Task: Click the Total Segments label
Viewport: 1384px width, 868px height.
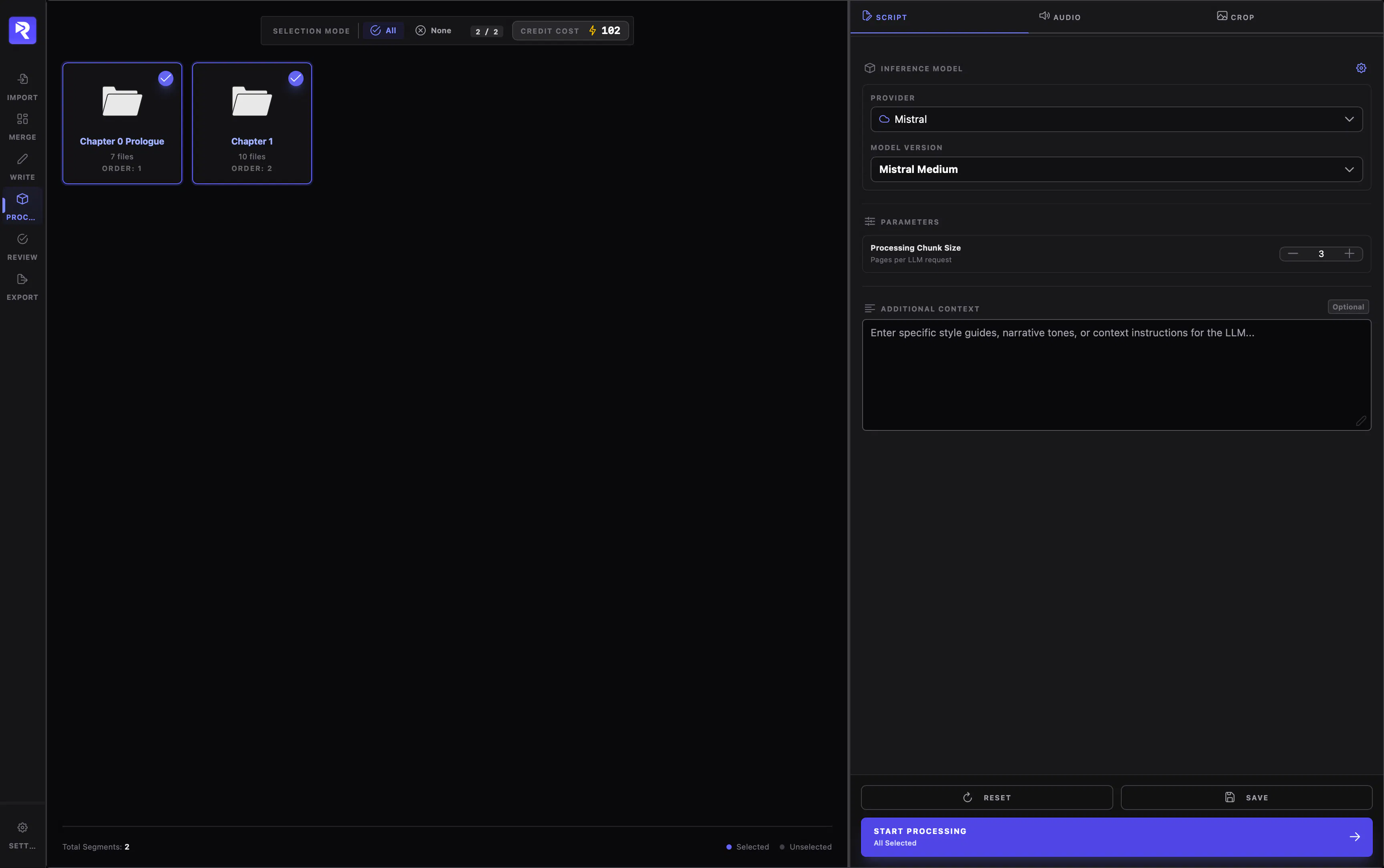Action: tap(96, 847)
